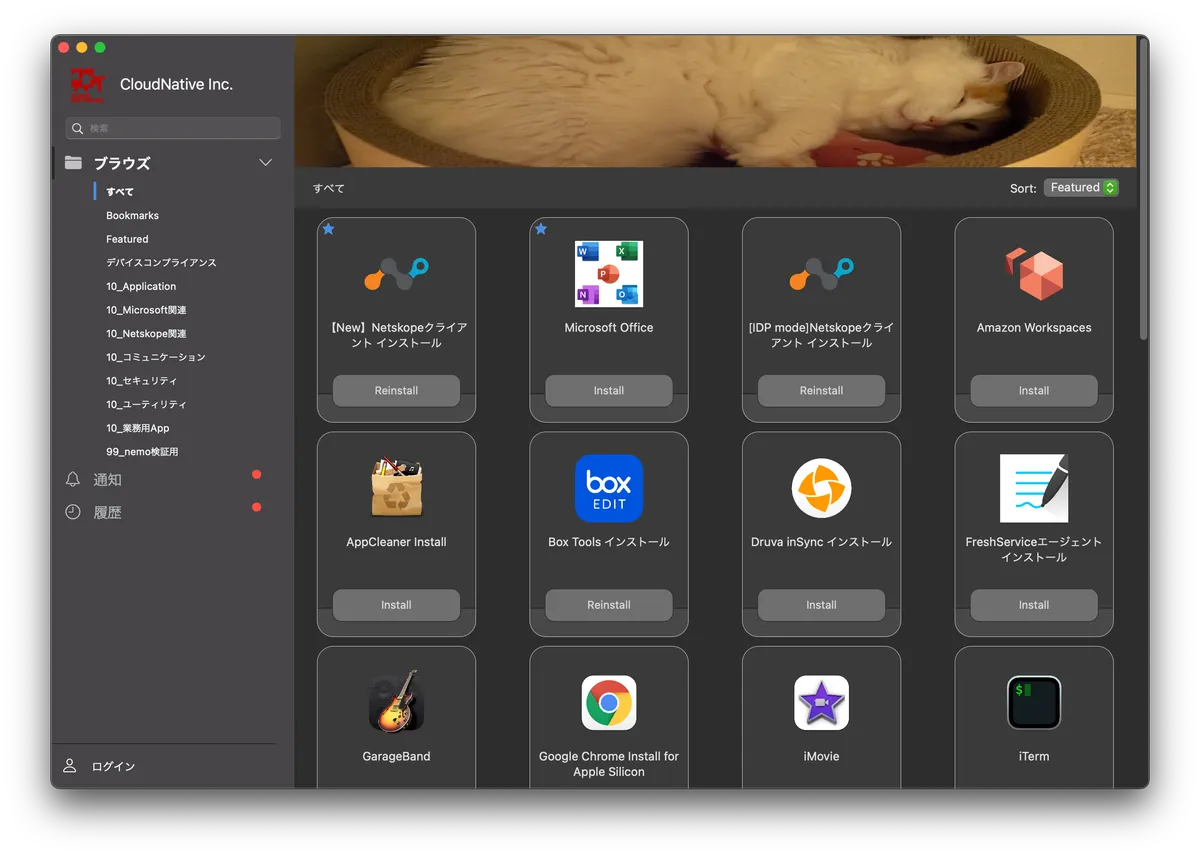This screenshot has width=1200, height=856.
Task: Select 10_Application category
Action: pos(141,287)
